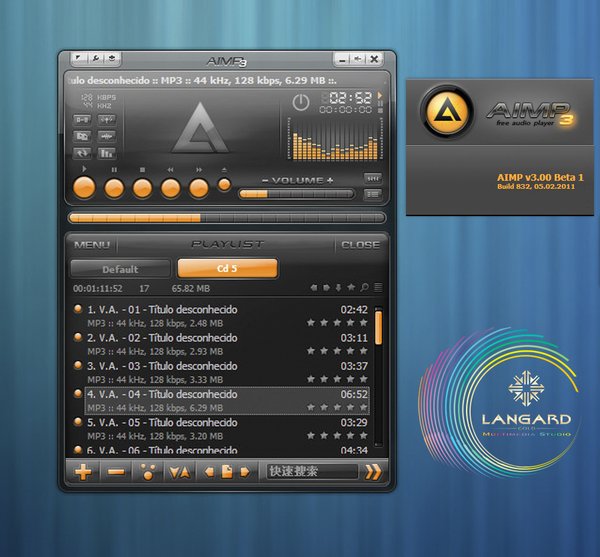Click the left arrow icon in playlist header
600x557 pixels.
[314, 287]
